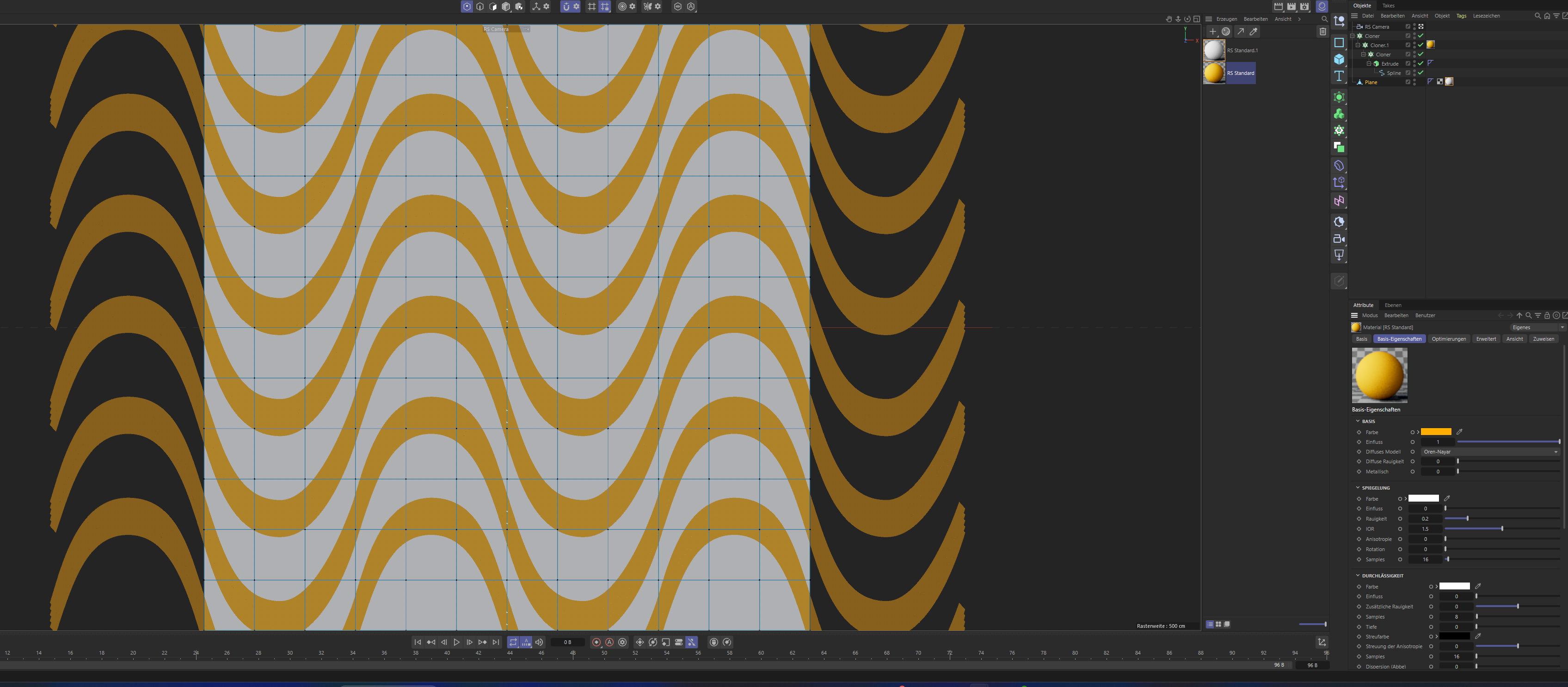Collapse DURCHLÄSSIGKEIT section
This screenshot has height=687, width=1568.
click(x=1358, y=576)
